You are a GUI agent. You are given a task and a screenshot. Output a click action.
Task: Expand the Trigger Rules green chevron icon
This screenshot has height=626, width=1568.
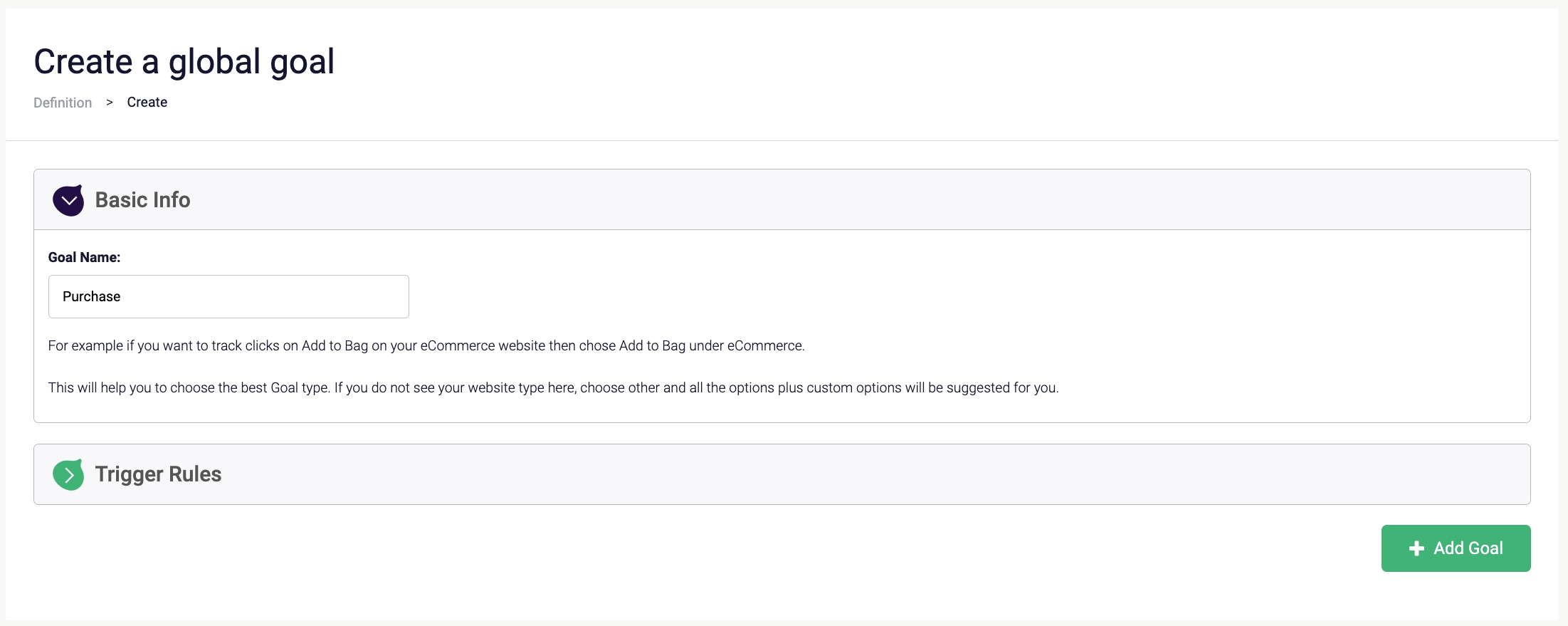tap(68, 475)
